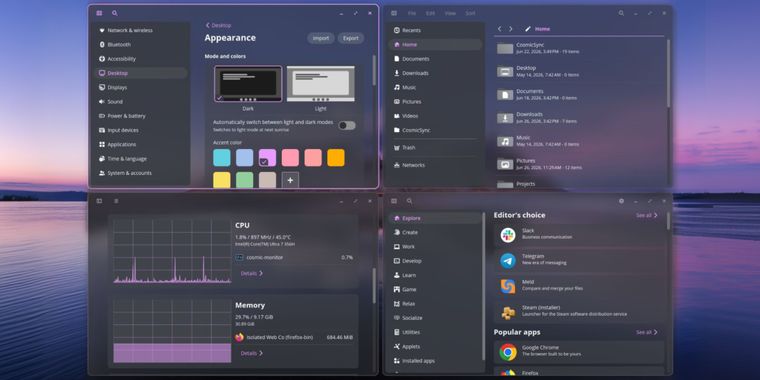Screen dimensions: 760x380
Task: Open the Telegram app entry
Action: (x=579, y=260)
